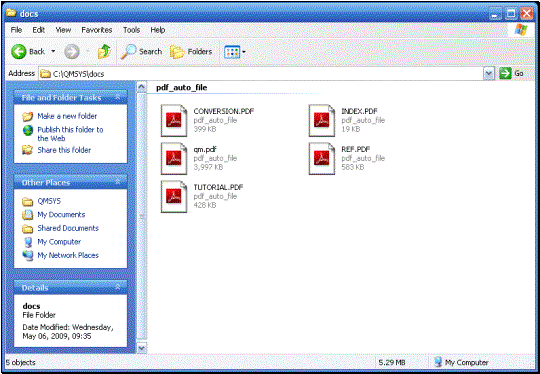The image size is (540, 374).
Task: Select the INDEX.PDF file icon
Action: pos(322,121)
